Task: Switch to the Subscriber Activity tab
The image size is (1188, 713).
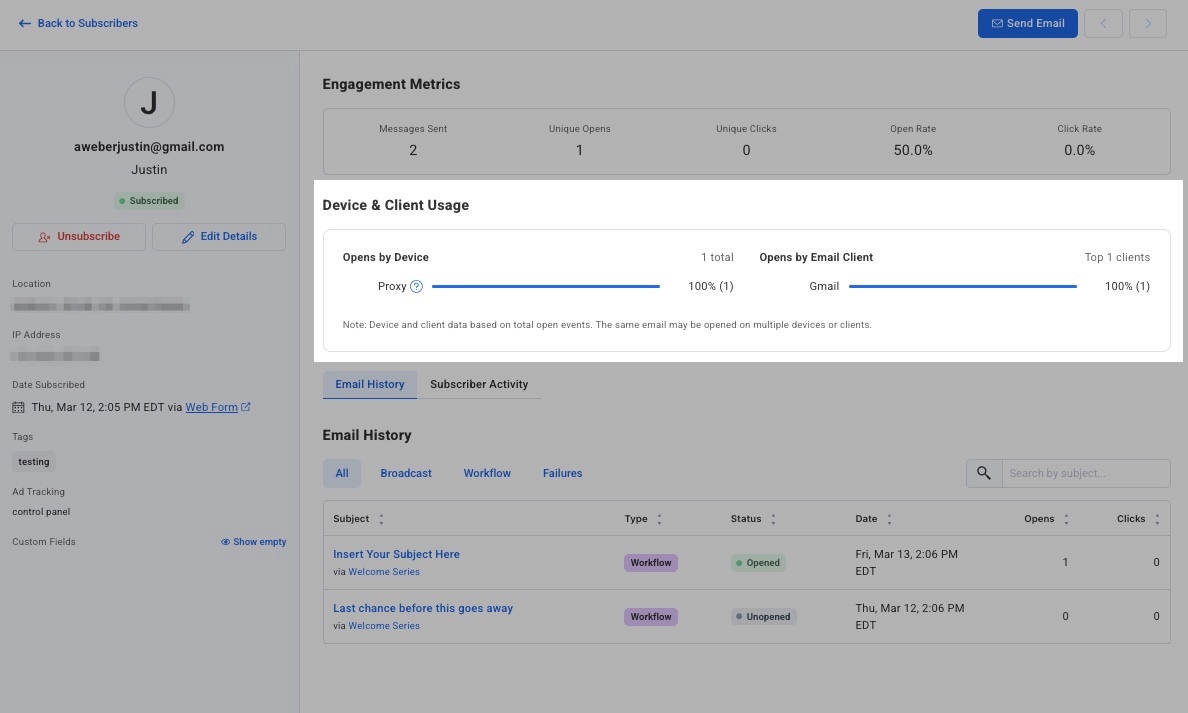Action: 479,384
